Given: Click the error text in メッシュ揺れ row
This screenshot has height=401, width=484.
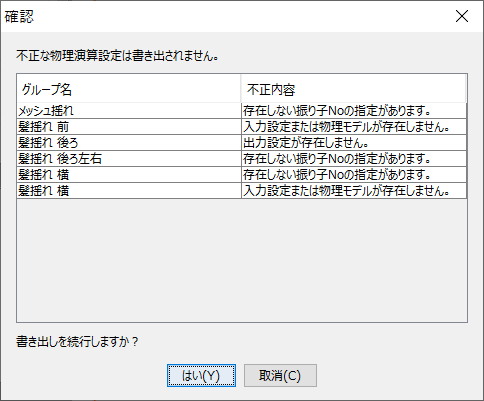Looking at the screenshot, I should coord(337,111).
